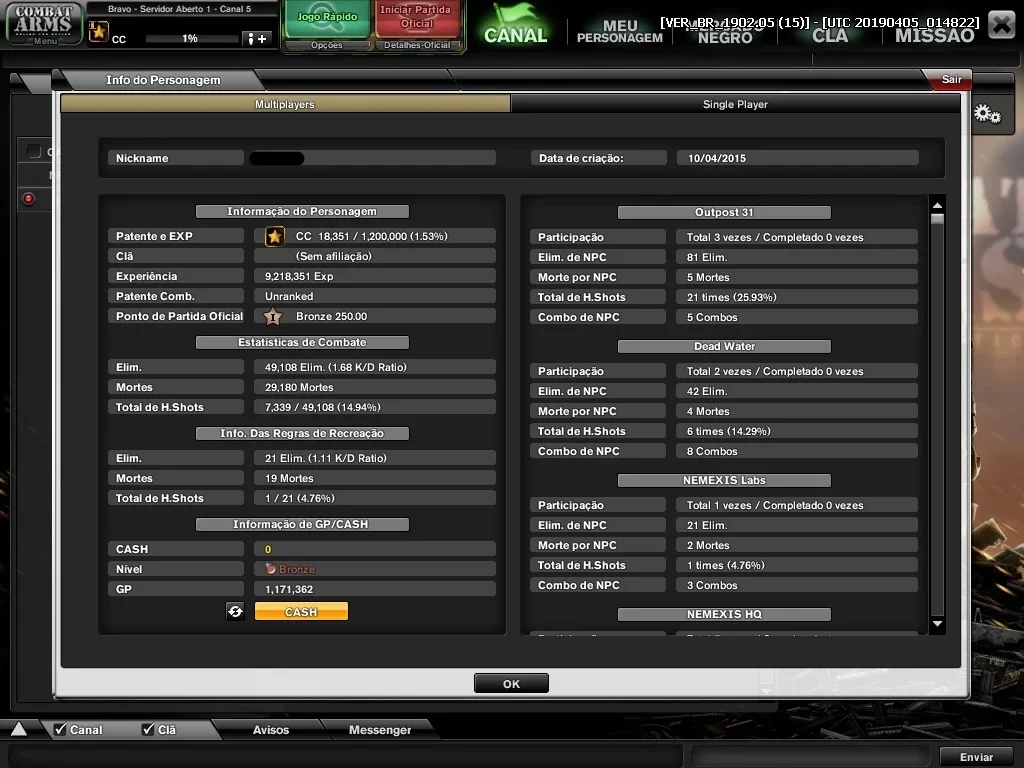This screenshot has width=1024, height=768.
Task: Click the CC rank star badge top-left
Action: (99, 31)
